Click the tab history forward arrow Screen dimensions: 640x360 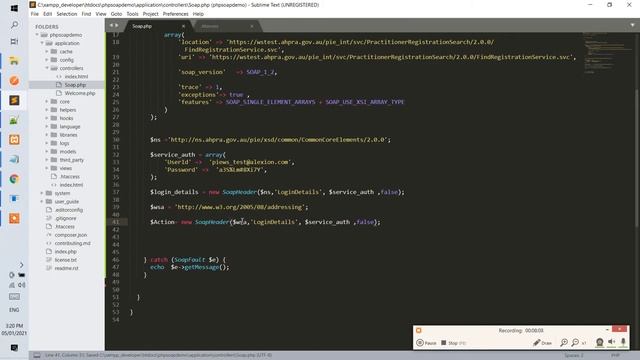click(x=117, y=26)
